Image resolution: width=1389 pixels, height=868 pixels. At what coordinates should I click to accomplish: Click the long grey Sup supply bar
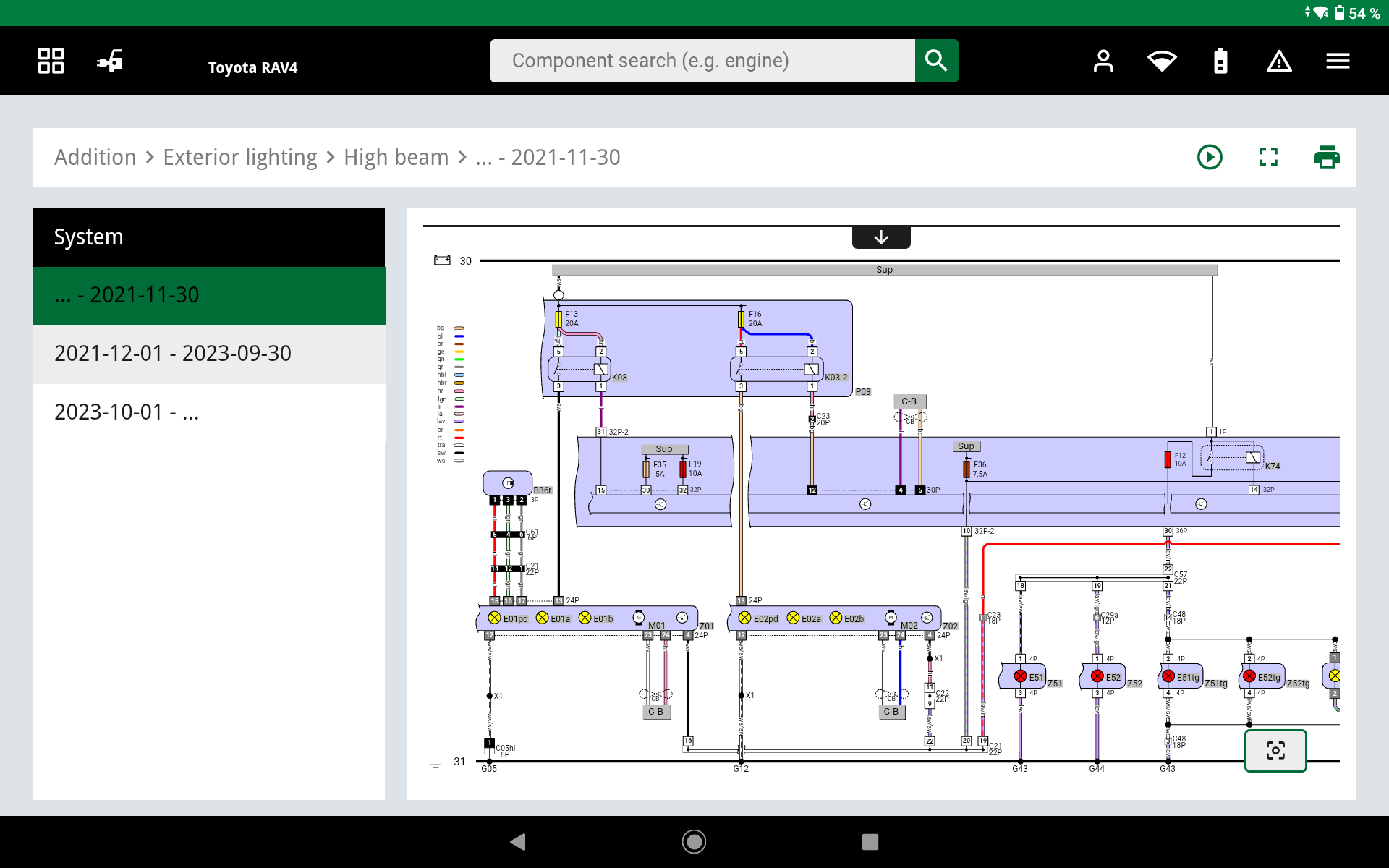[885, 270]
